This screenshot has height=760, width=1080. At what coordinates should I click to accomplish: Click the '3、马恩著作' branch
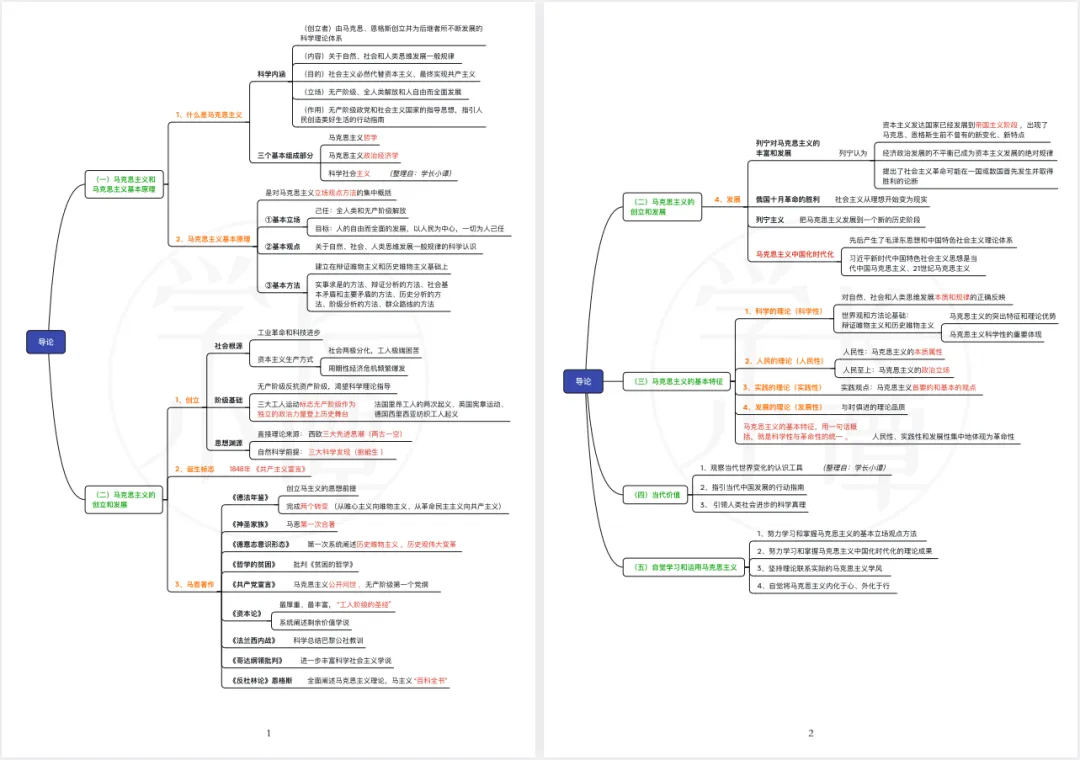[x=194, y=584]
